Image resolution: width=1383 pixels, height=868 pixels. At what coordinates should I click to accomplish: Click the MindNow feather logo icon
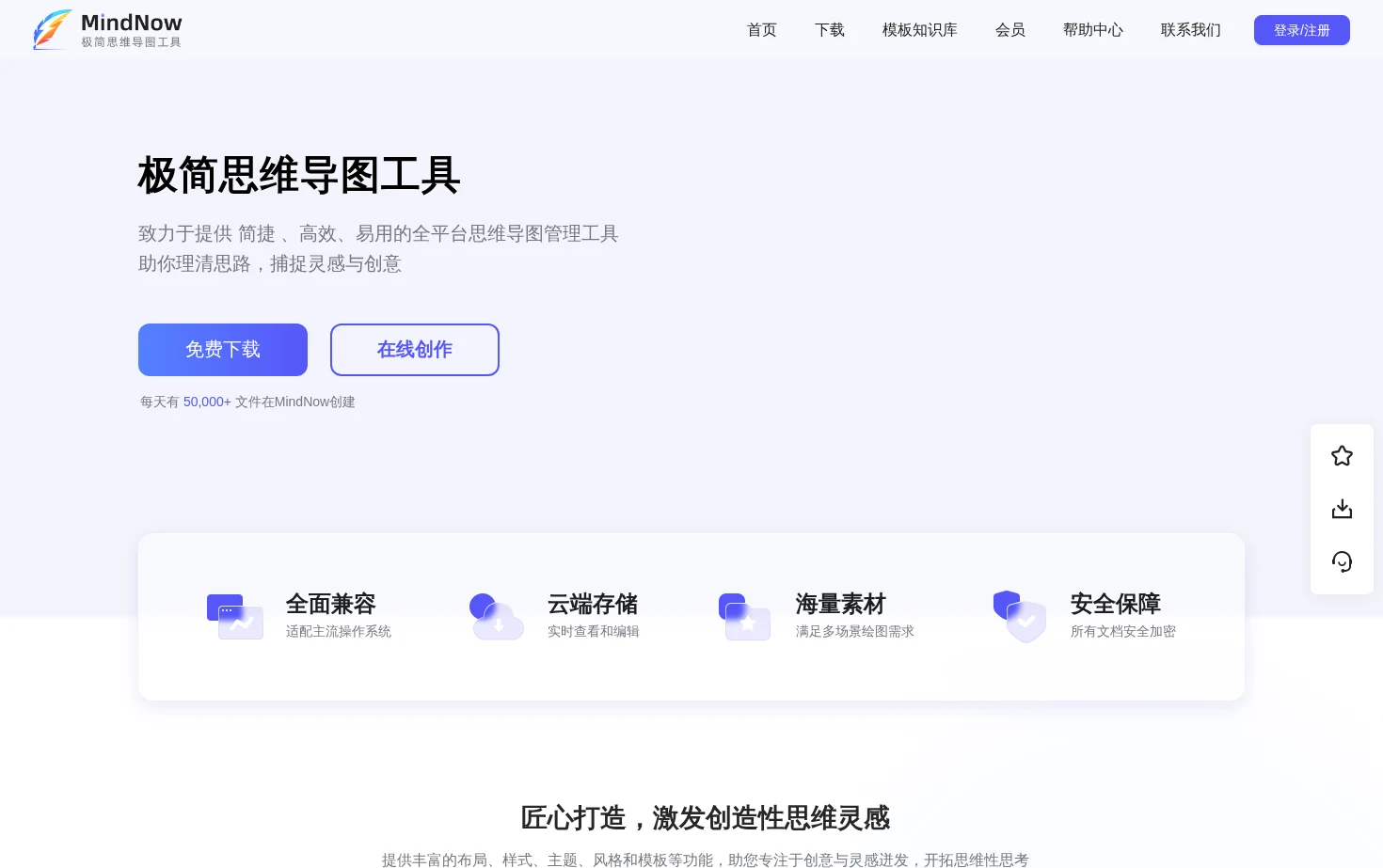(53, 29)
